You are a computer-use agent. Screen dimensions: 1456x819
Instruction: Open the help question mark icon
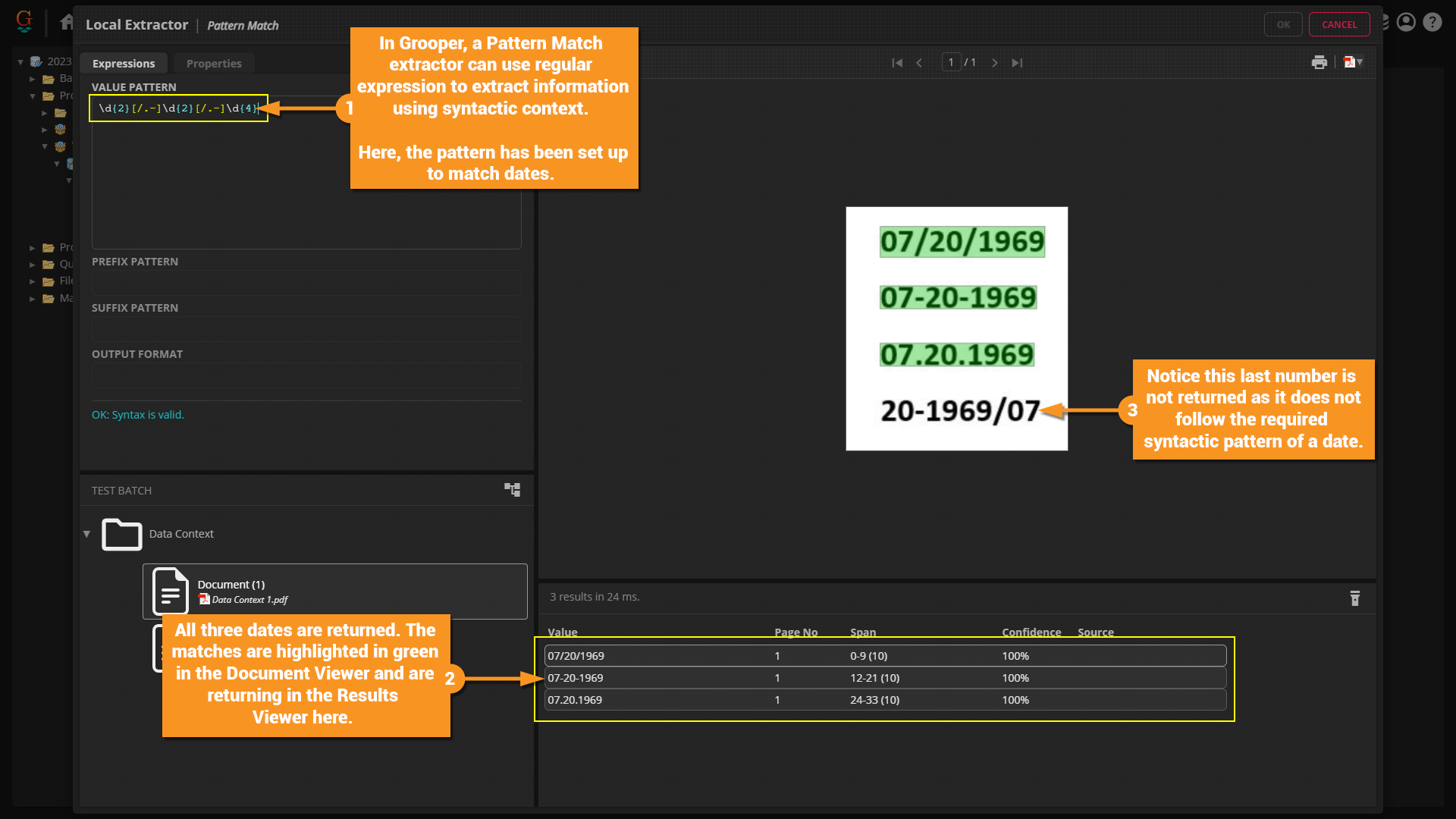(1432, 23)
